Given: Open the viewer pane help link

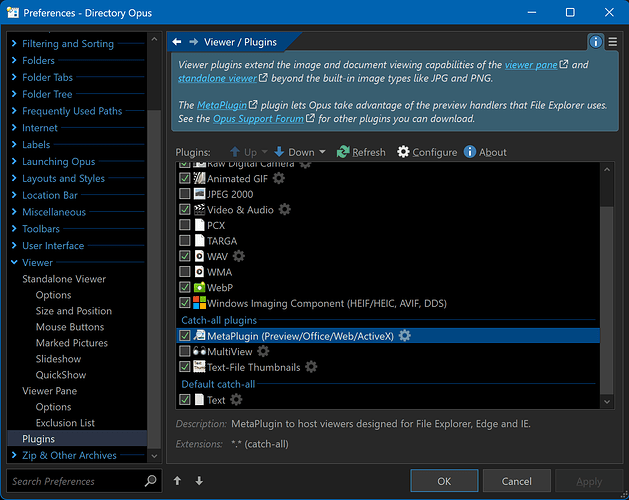Looking at the screenshot, I should [531, 65].
